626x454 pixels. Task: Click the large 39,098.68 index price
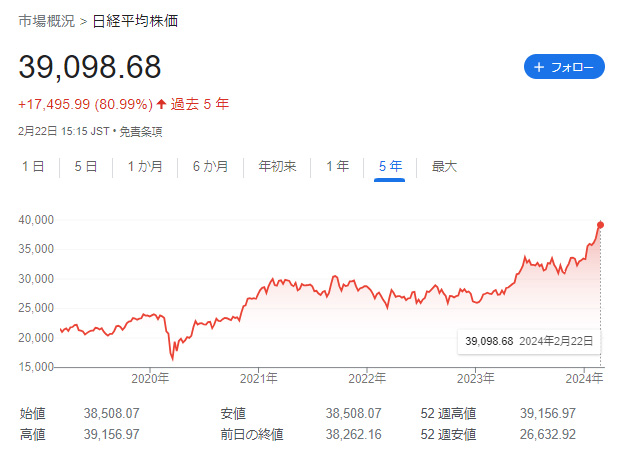pyautogui.click(x=90, y=67)
